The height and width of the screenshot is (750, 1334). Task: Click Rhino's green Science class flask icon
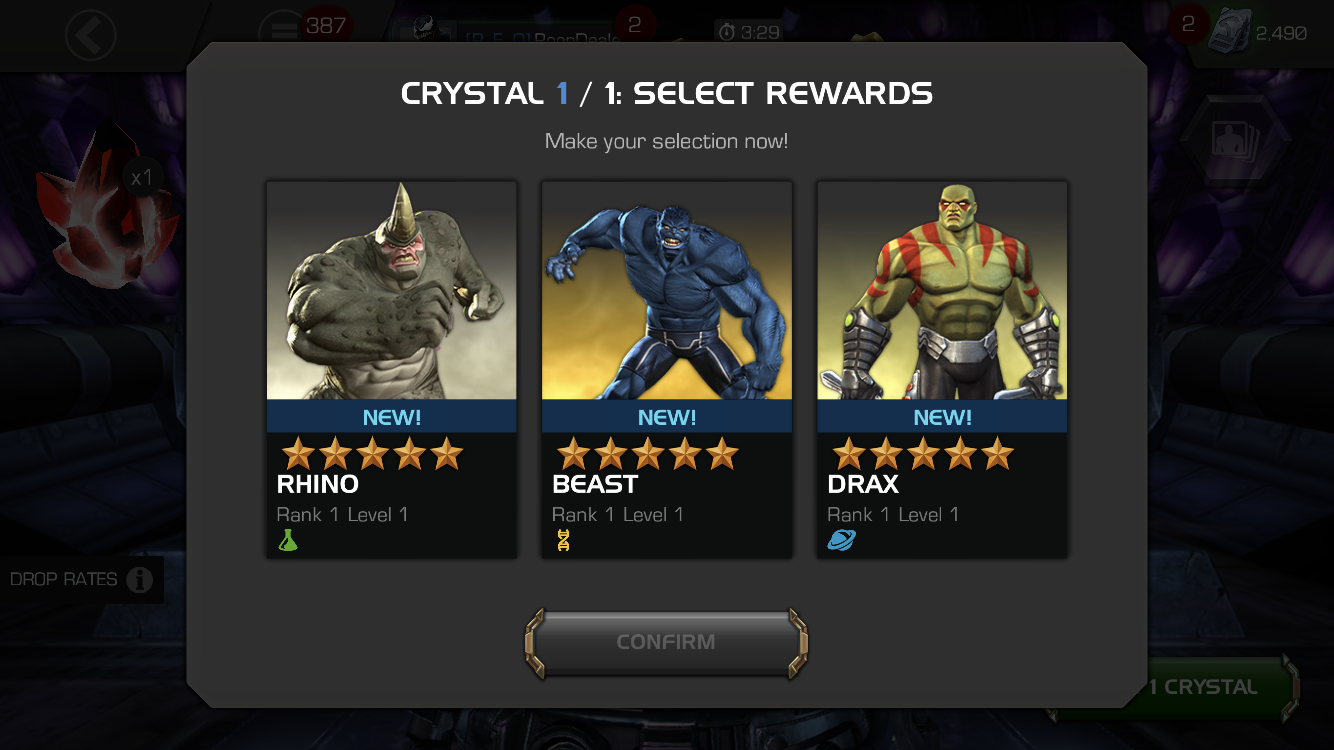click(288, 541)
